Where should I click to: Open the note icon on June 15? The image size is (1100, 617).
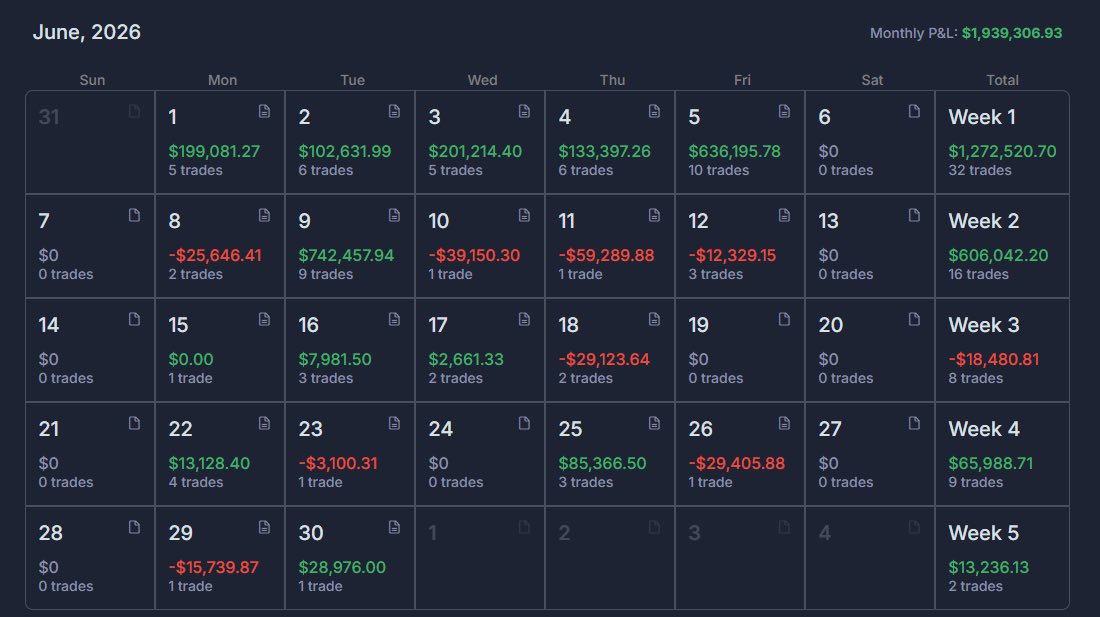pyautogui.click(x=264, y=319)
